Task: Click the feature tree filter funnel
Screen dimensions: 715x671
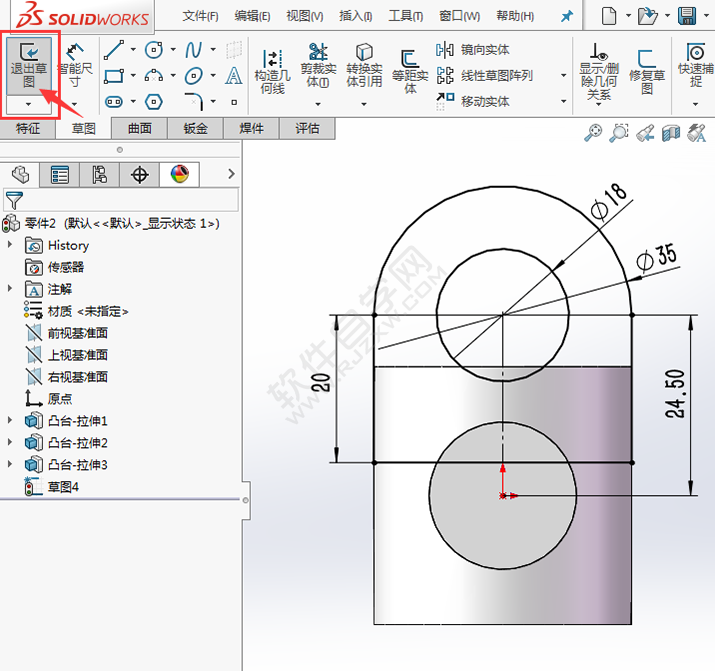Action: [x=14, y=201]
